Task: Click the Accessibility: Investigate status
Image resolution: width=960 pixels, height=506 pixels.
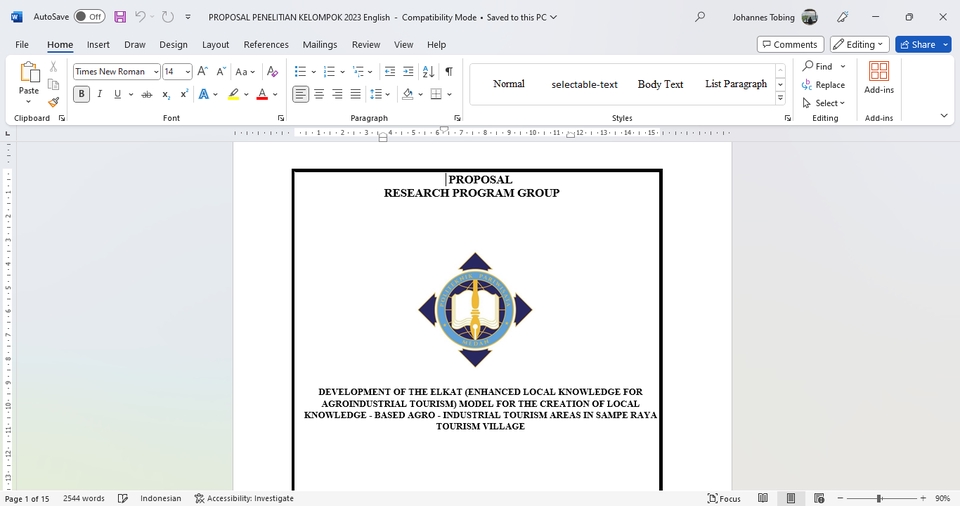Action: [x=244, y=499]
